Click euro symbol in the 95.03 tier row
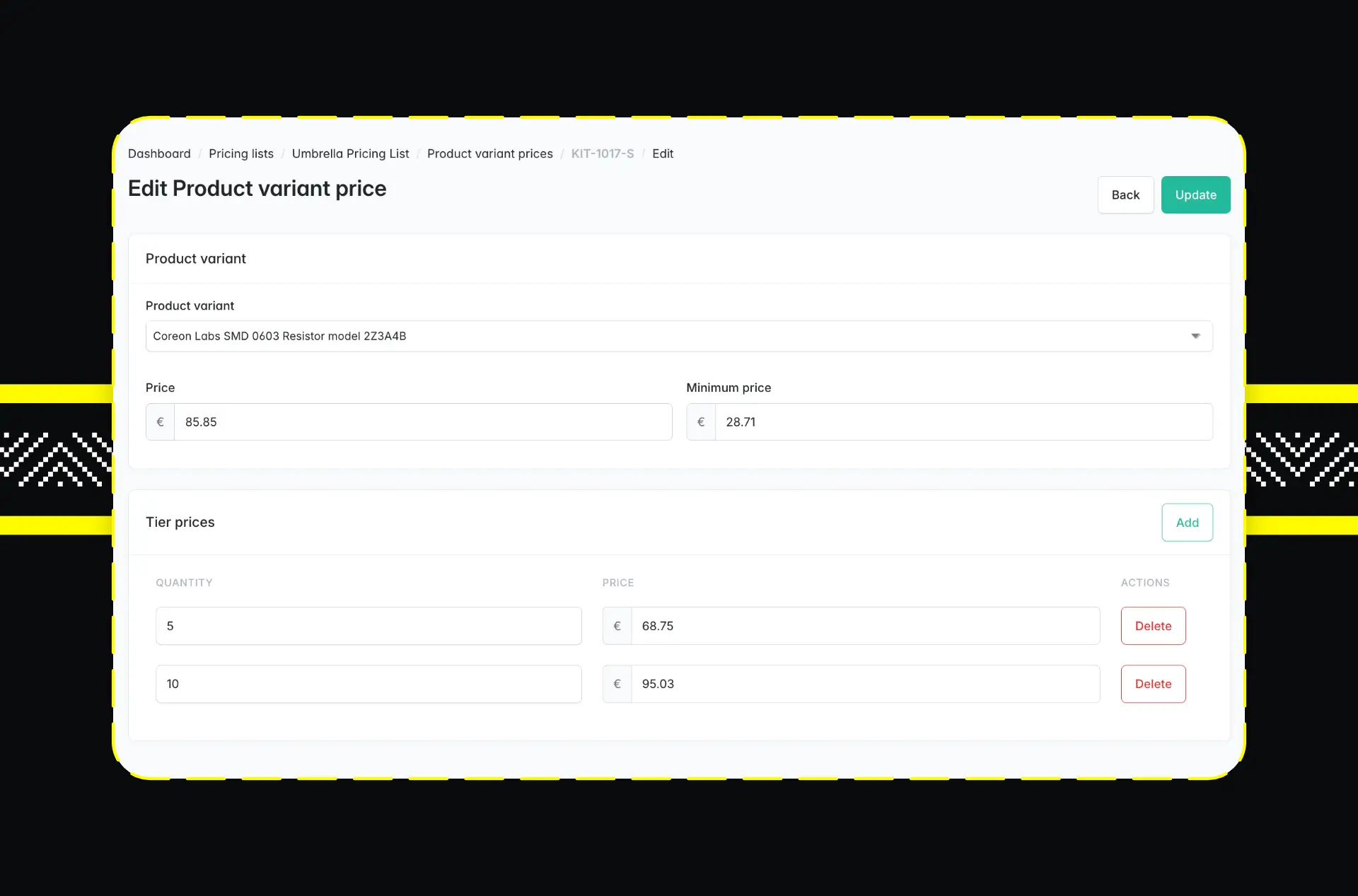The height and width of the screenshot is (896, 1358). (x=617, y=684)
